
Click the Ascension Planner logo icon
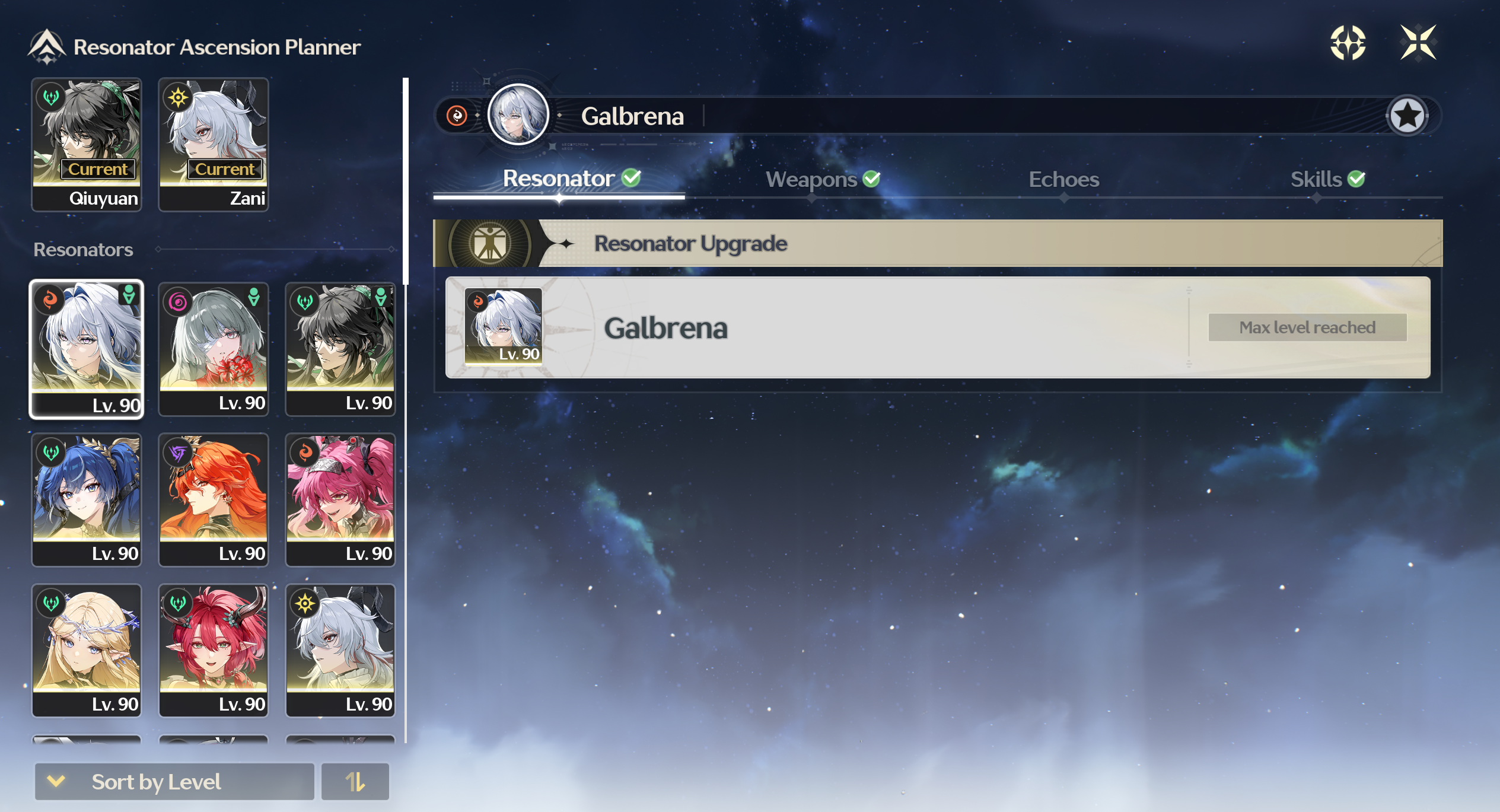[46, 46]
